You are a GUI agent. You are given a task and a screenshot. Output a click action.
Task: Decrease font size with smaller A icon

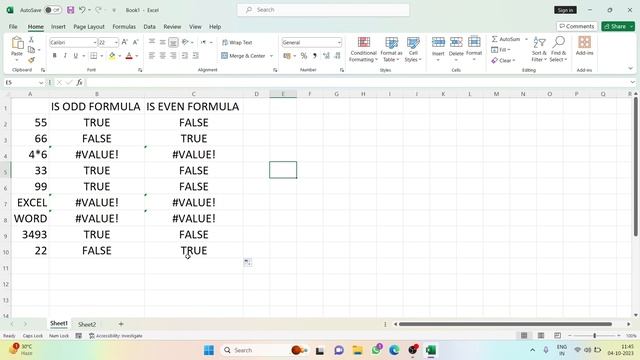click(136, 42)
